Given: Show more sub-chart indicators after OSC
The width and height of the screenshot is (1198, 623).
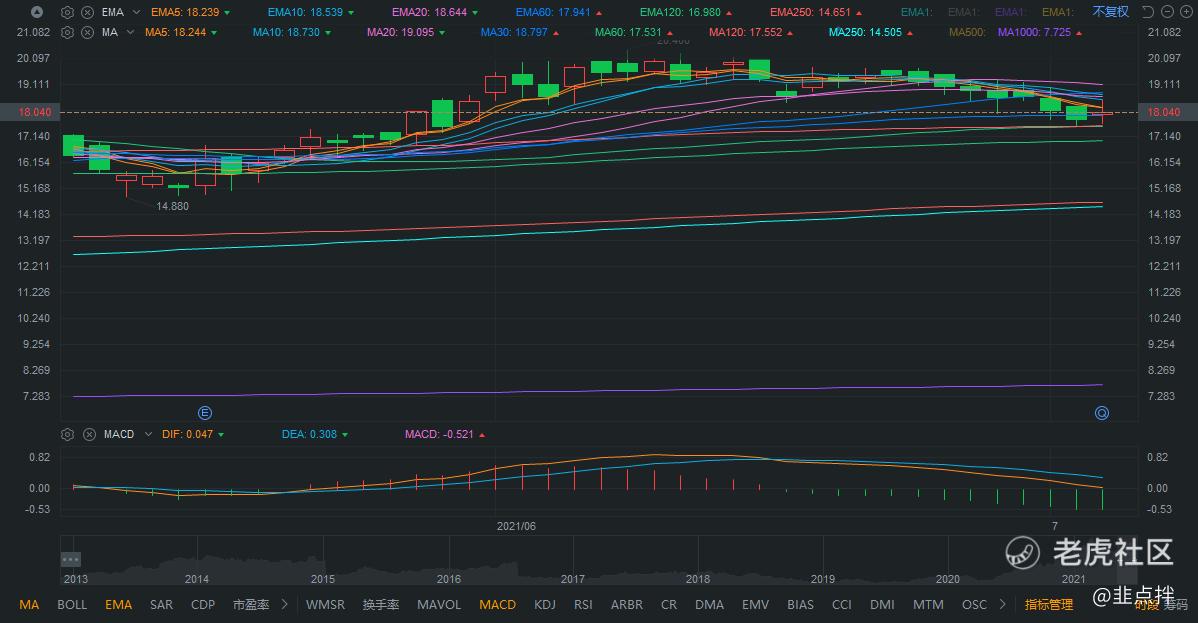Looking at the screenshot, I should [1002, 604].
